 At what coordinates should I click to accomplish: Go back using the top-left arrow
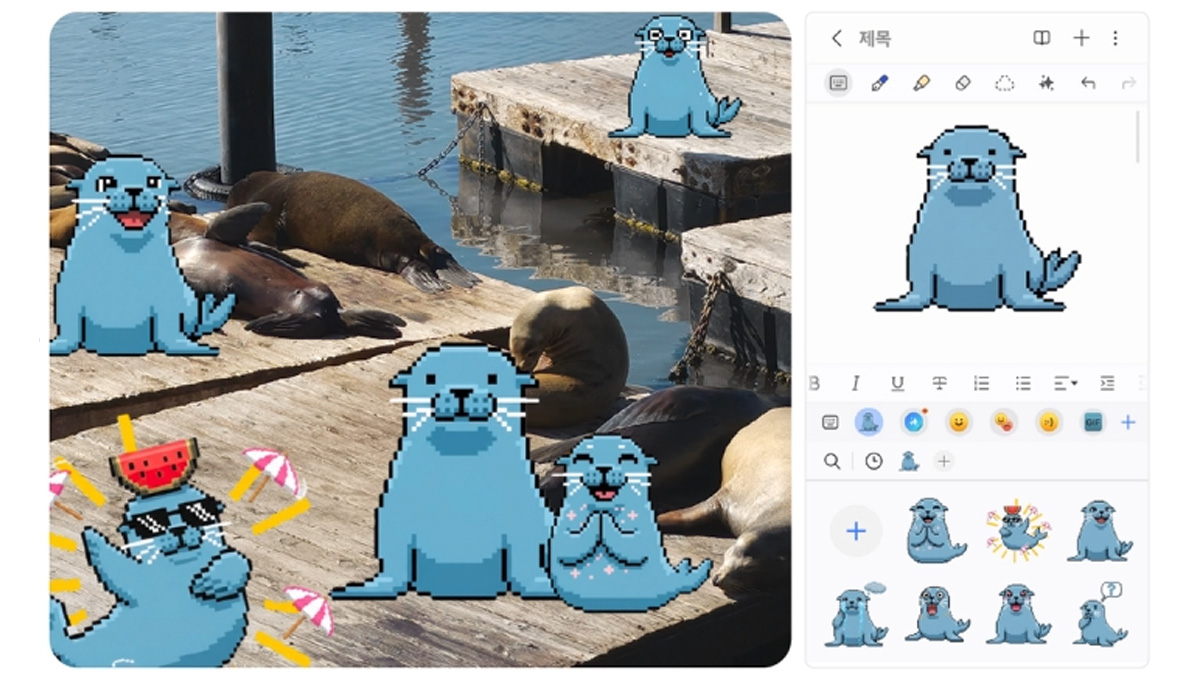coord(836,38)
